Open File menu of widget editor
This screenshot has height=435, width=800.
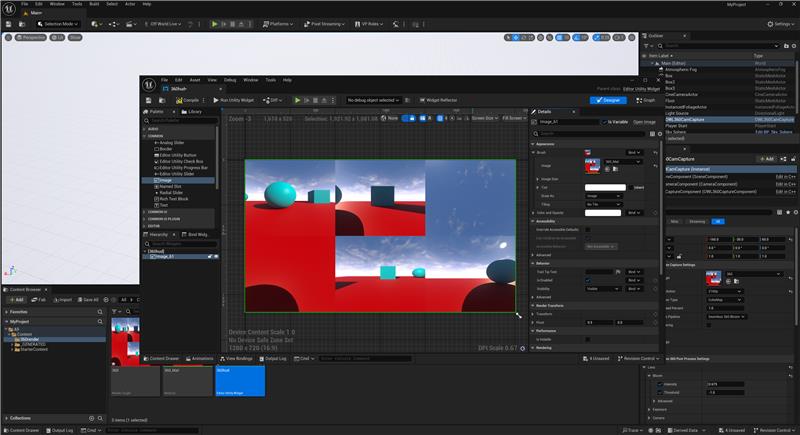pos(164,80)
